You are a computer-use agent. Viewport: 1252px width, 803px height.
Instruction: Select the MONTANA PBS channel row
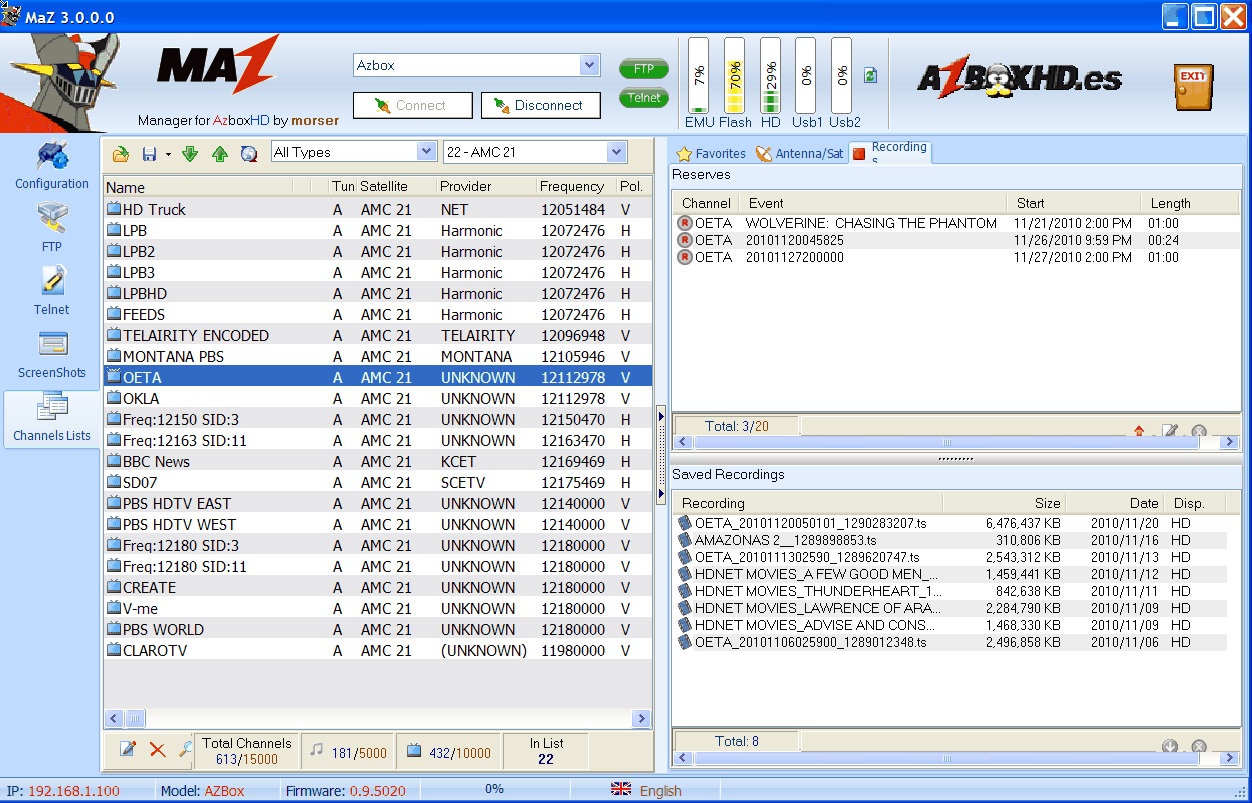click(x=378, y=357)
